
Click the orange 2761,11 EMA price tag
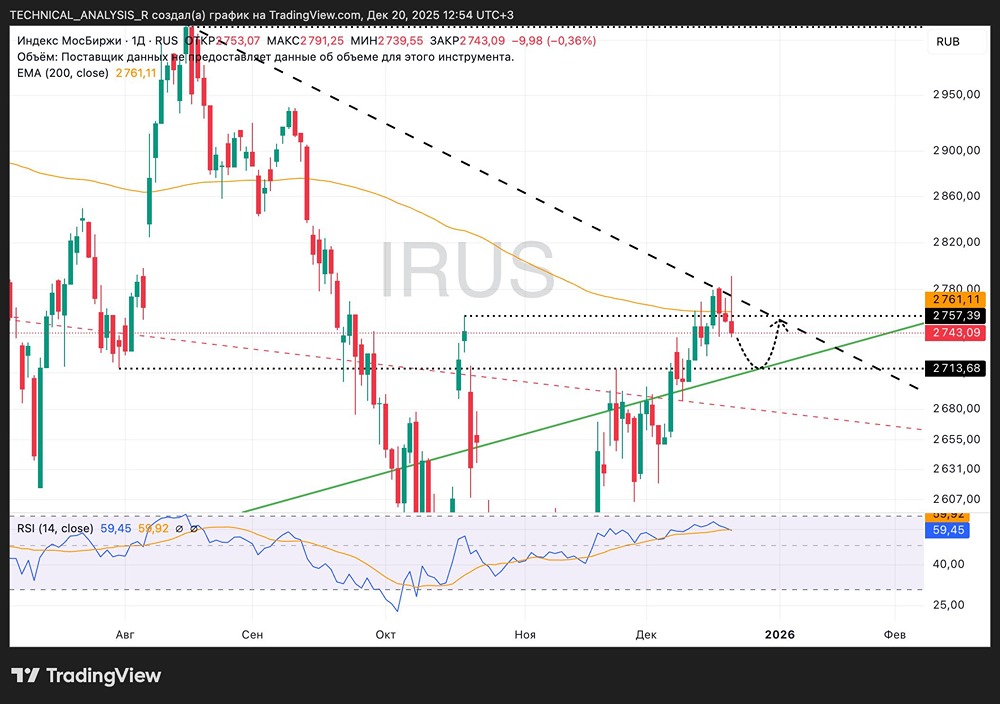956,299
